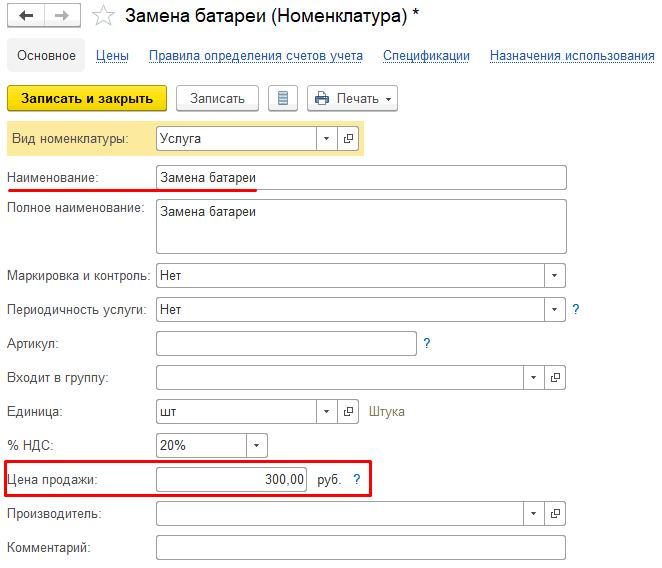Screen dimensions: 662x568
Task: Focus the Артикул input field
Action: (286, 343)
